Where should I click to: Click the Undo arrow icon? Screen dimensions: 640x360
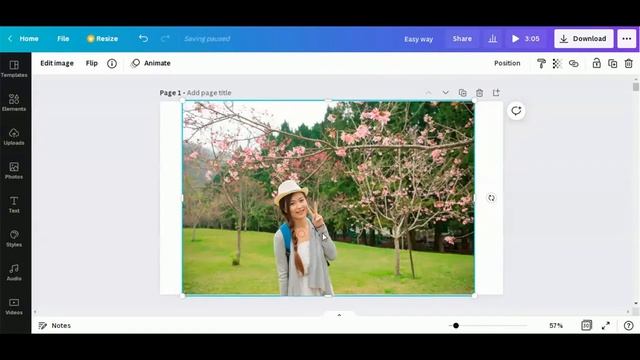(143, 38)
